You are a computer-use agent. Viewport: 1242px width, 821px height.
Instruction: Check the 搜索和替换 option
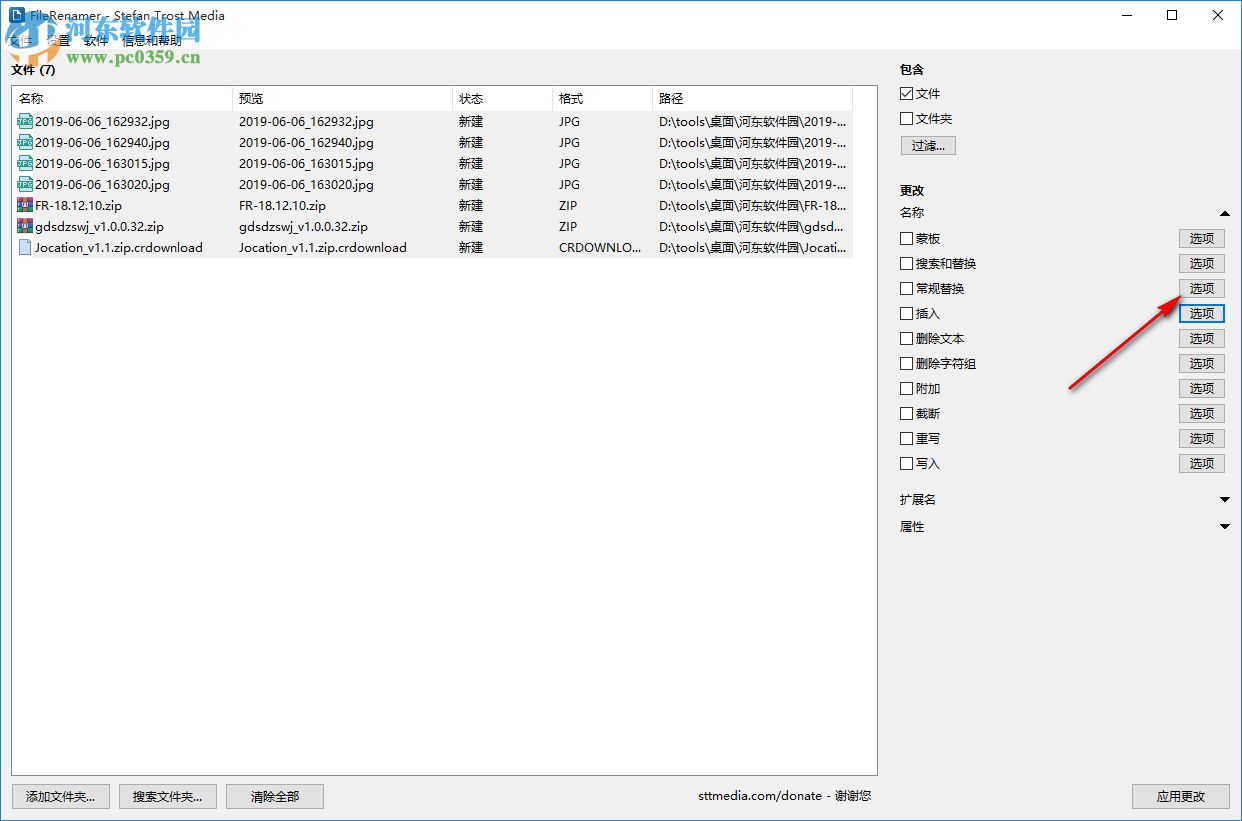[905, 263]
